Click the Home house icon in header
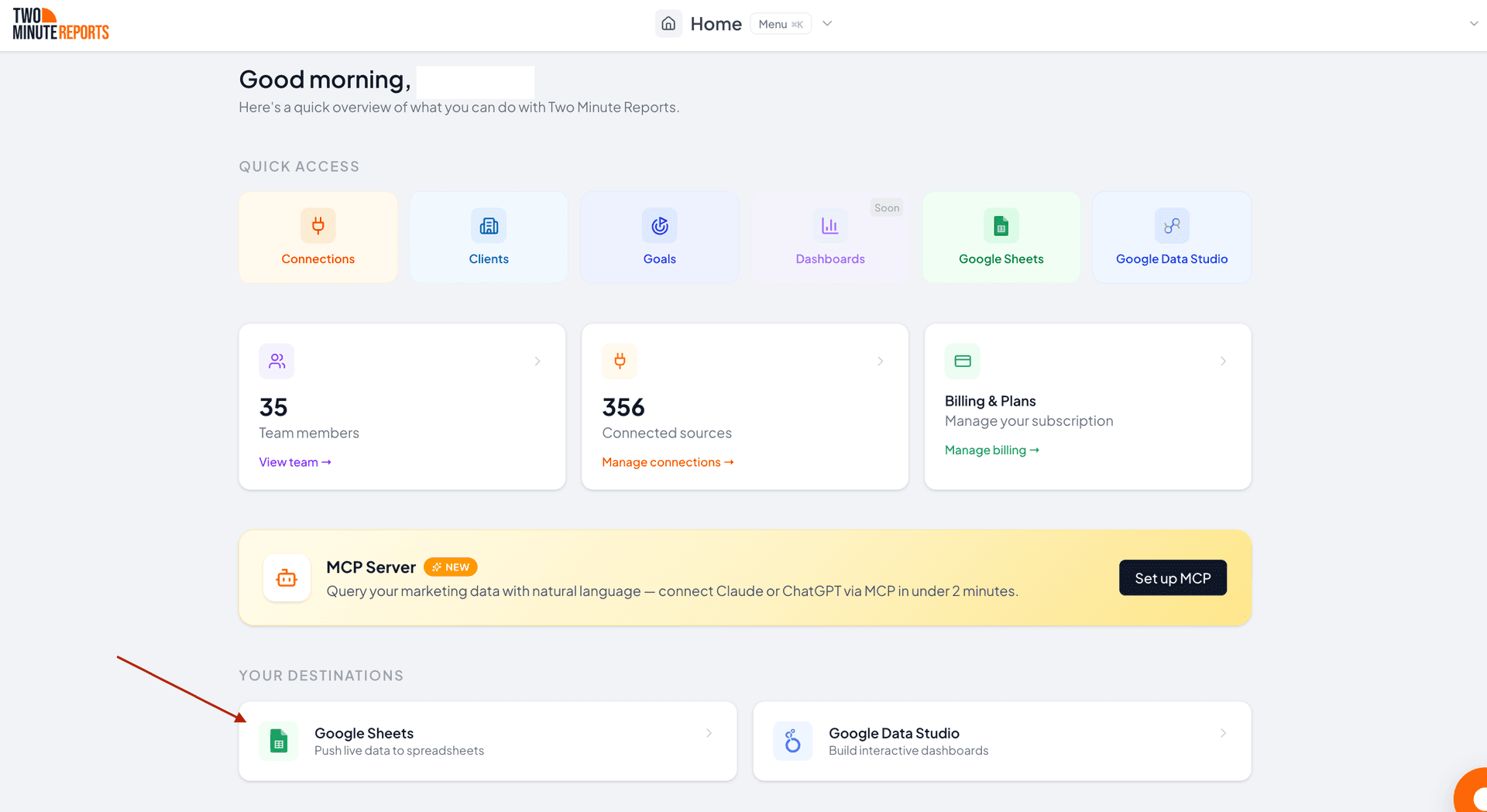Screen dimensions: 1487x812 click(x=669, y=24)
